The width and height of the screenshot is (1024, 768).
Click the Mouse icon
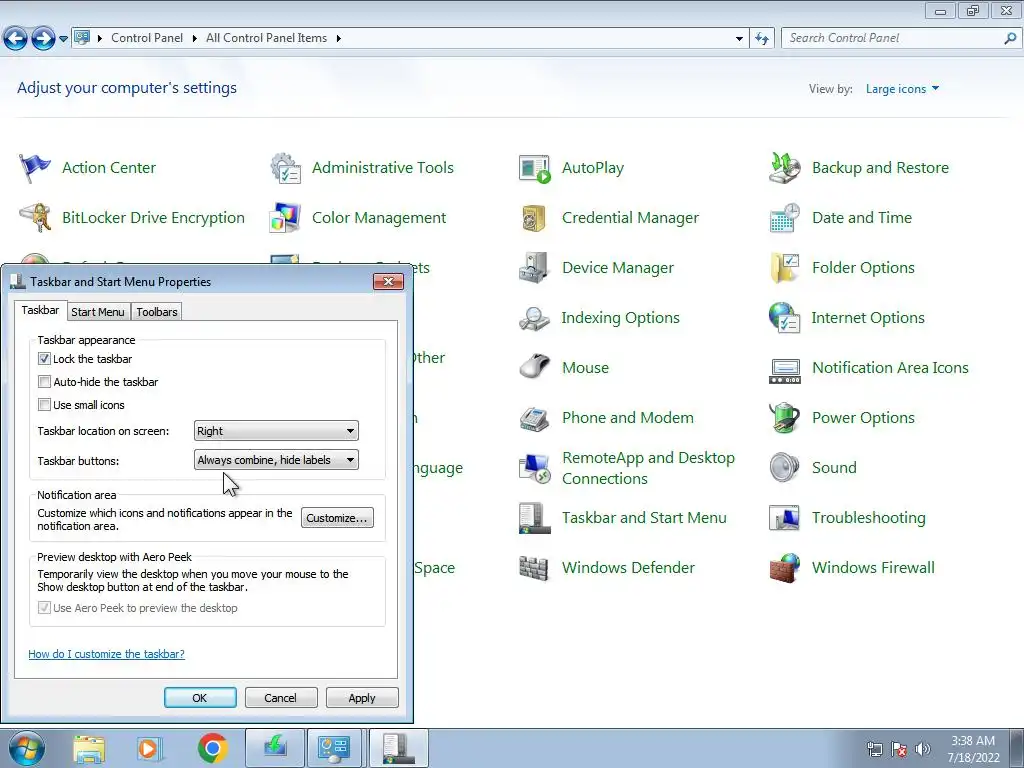535,368
